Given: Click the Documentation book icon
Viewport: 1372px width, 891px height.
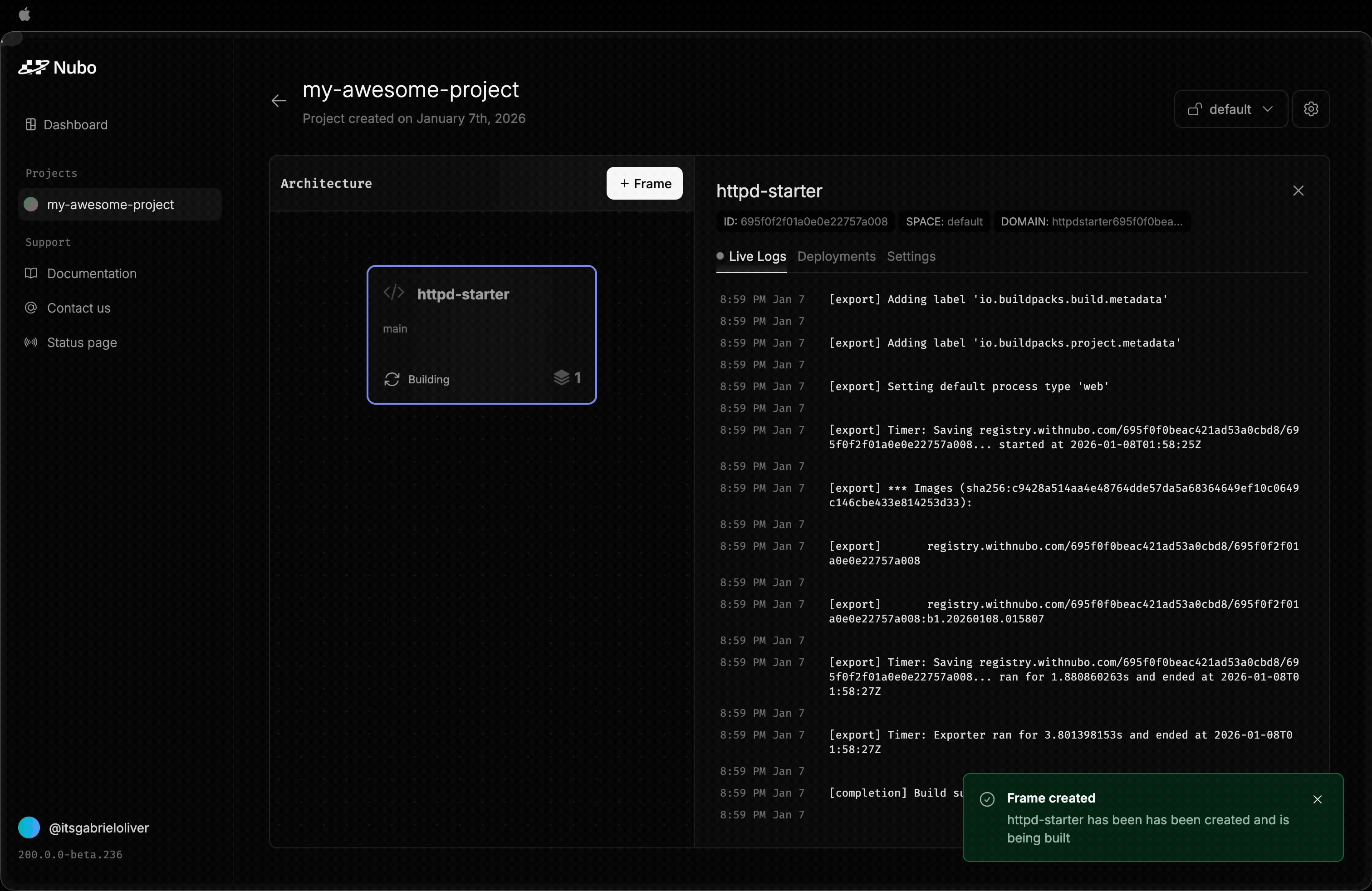Looking at the screenshot, I should click(x=31, y=273).
